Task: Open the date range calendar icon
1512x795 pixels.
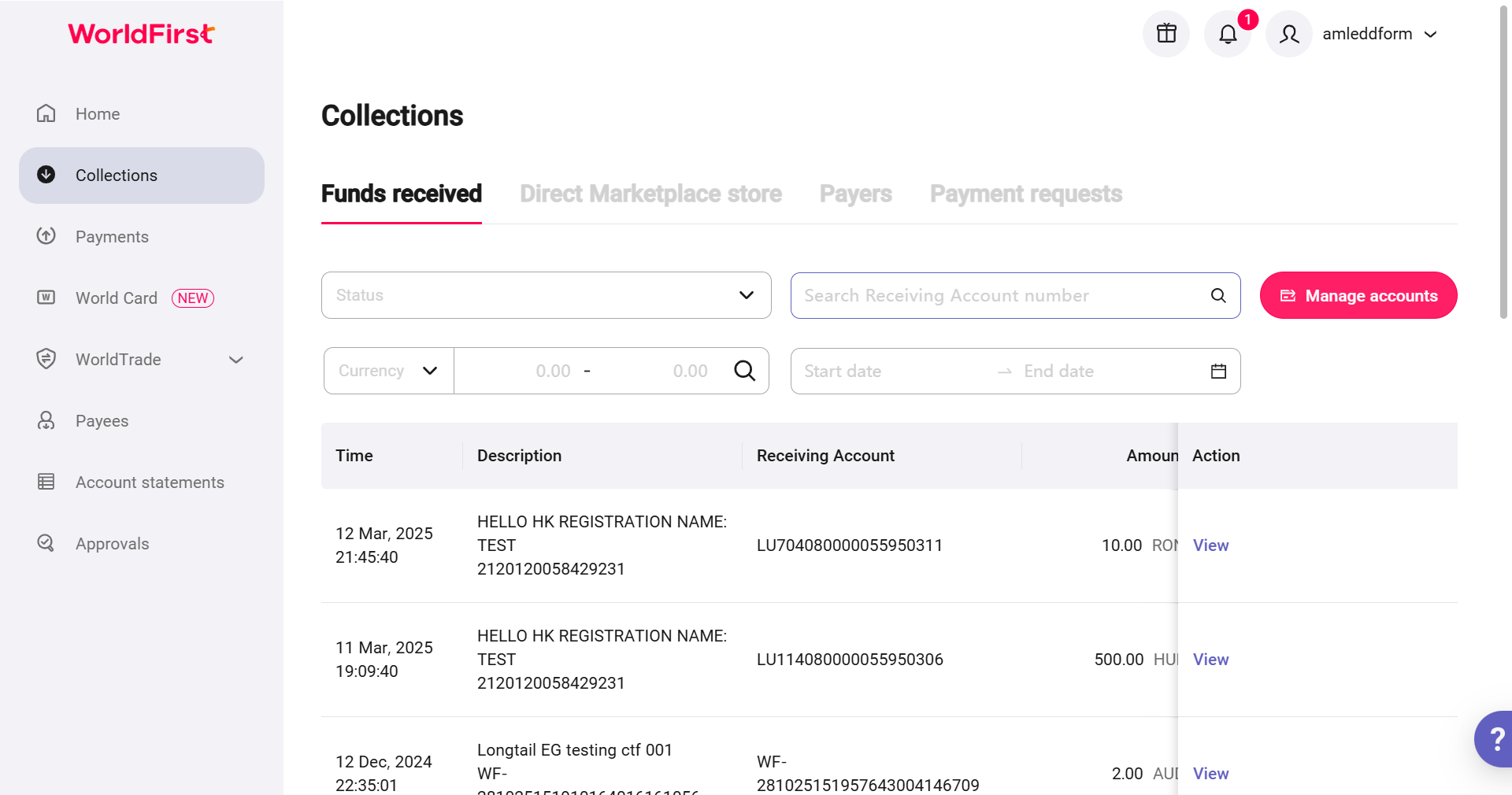Action: click(1218, 372)
